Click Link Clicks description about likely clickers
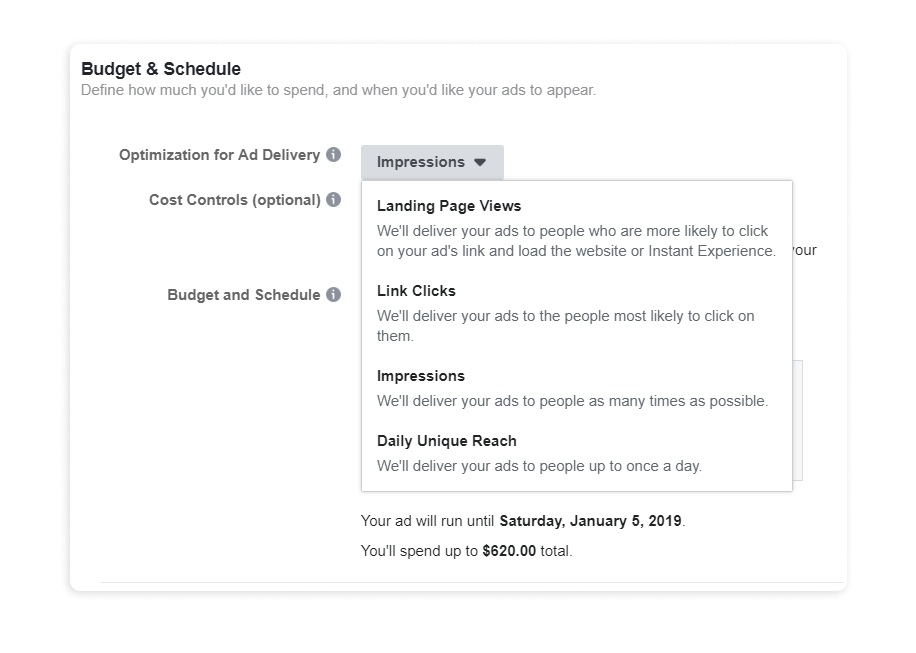This screenshot has width=916, height=653. tap(565, 325)
